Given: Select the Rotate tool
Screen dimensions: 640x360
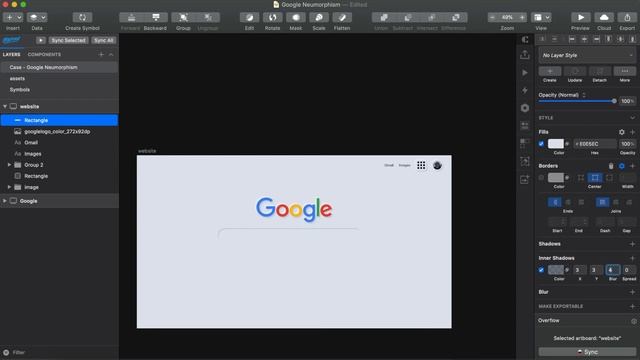Looking at the screenshot, I should point(272,17).
